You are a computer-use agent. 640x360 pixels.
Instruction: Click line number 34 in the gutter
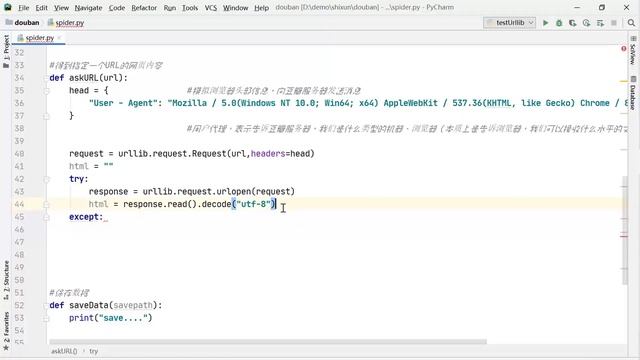(x=19, y=78)
